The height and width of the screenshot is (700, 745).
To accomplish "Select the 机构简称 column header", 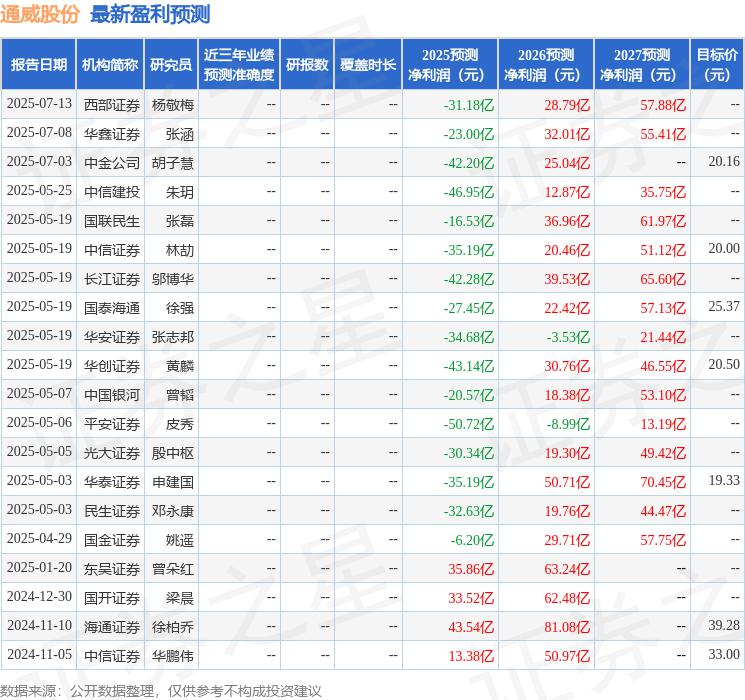I will point(110,64).
